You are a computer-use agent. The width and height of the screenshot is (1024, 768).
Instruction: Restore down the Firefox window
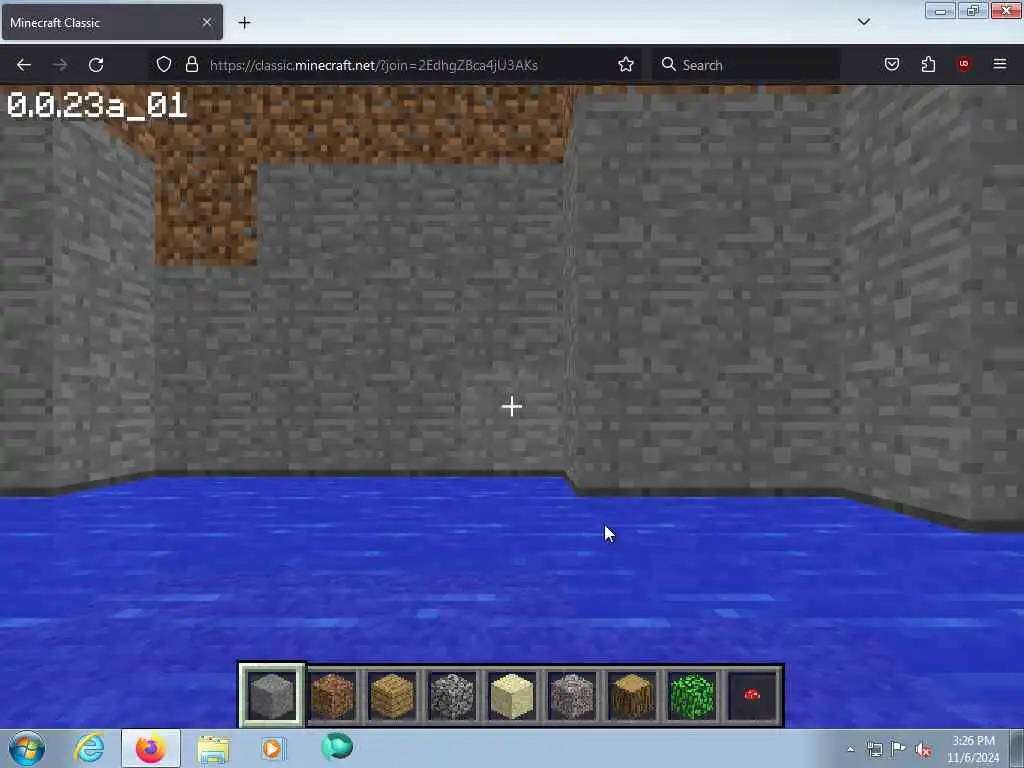(x=973, y=11)
